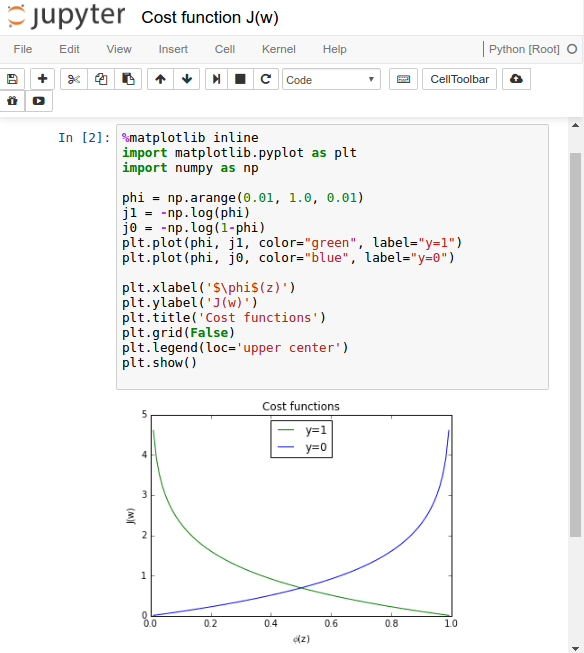
Task: Click the vertical scrollbar thumb
Action: click(x=575, y=345)
